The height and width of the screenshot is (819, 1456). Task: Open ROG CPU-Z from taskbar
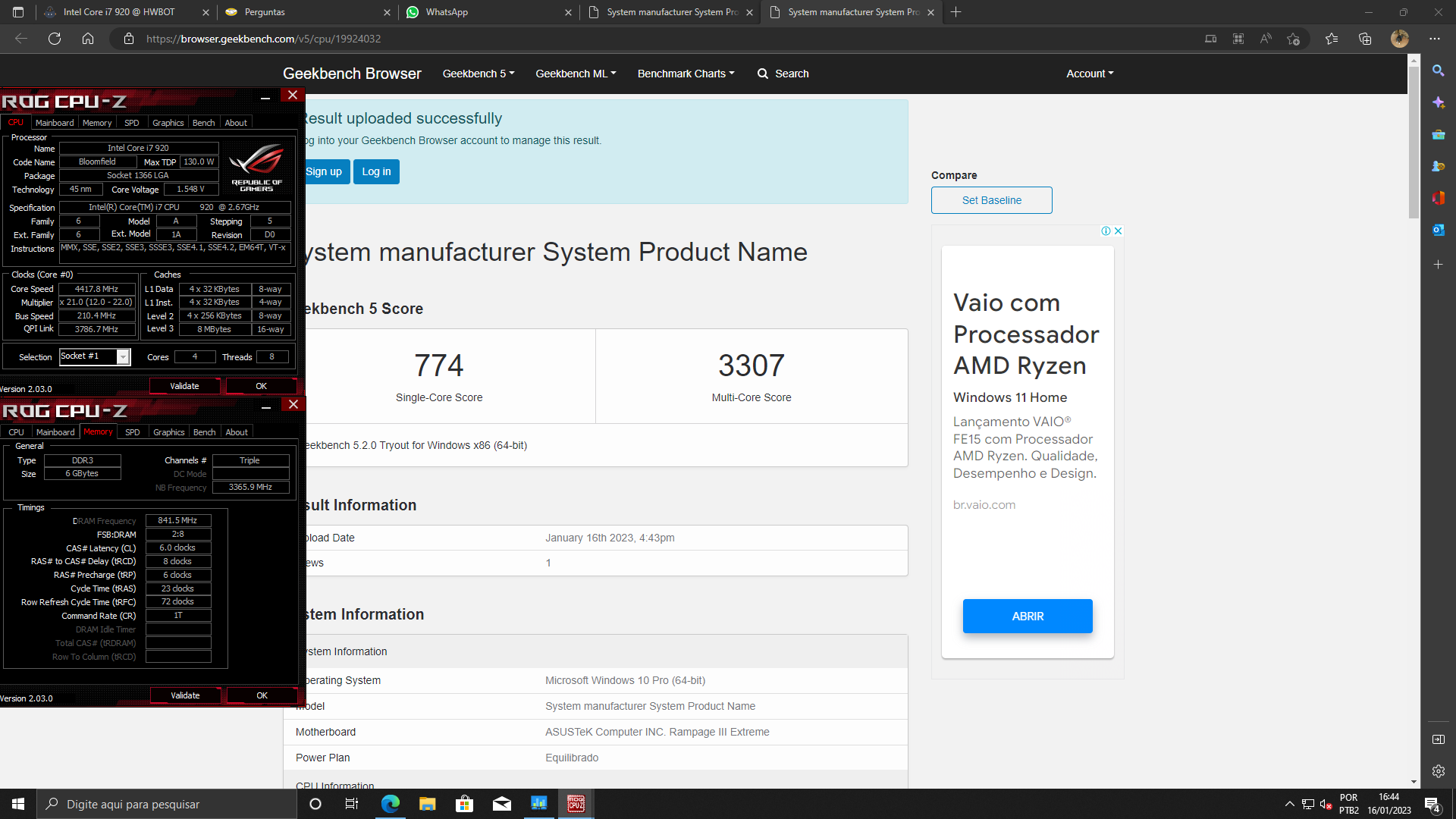tap(576, 804)
